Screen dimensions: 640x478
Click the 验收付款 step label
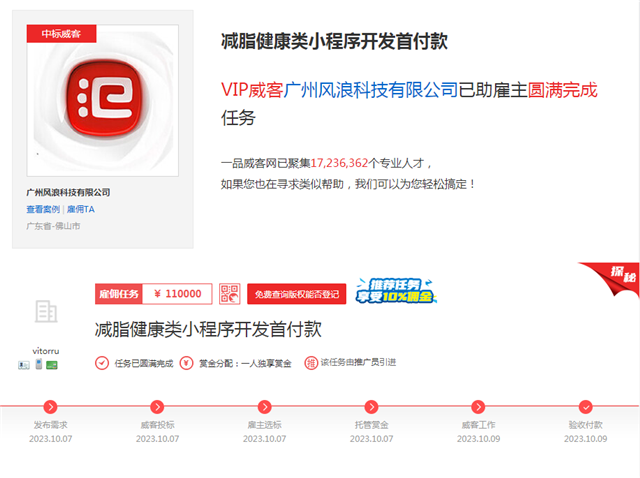pos(586,425)
